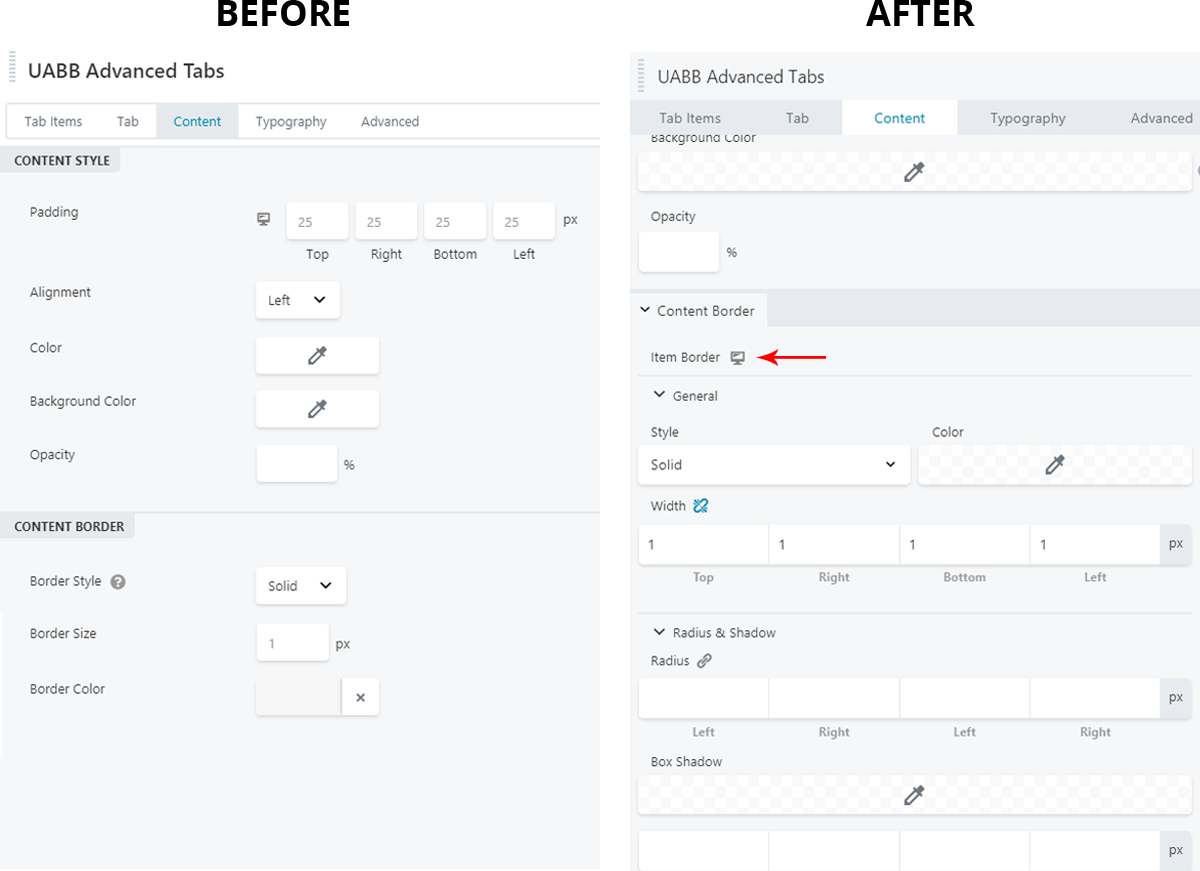Clear Border Color with the x button

[360, 697]
